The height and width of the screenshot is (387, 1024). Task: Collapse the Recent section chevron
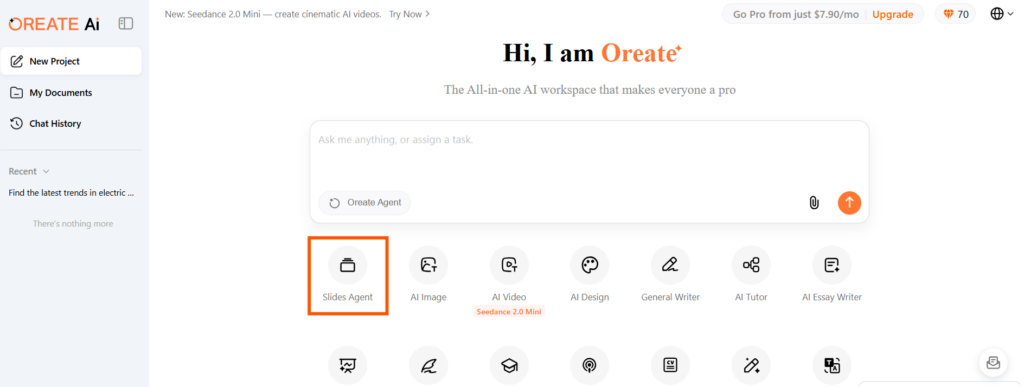click(x=46, y=172)
